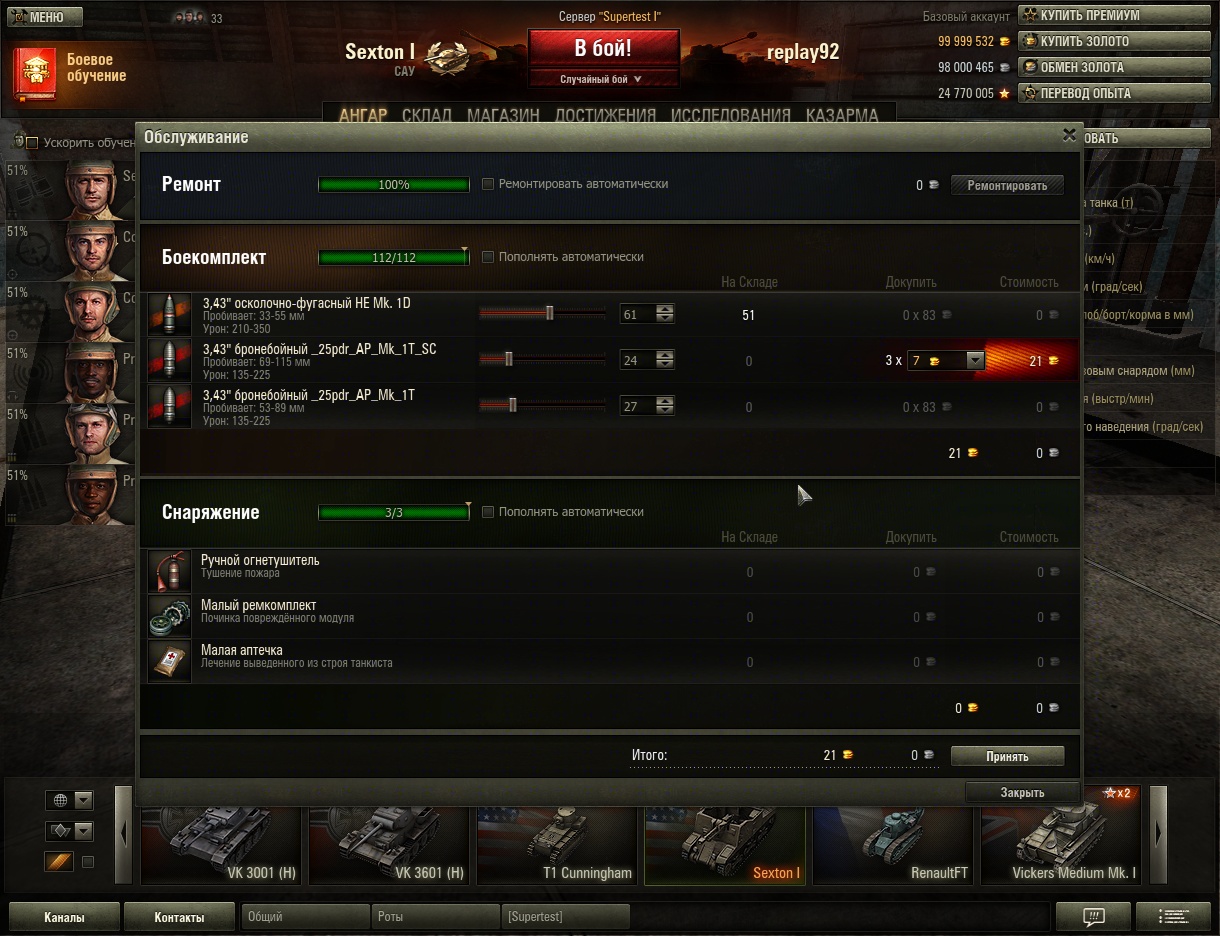
Task: Open the chat notifications speech bubble icon
Action: point(1093,916)
